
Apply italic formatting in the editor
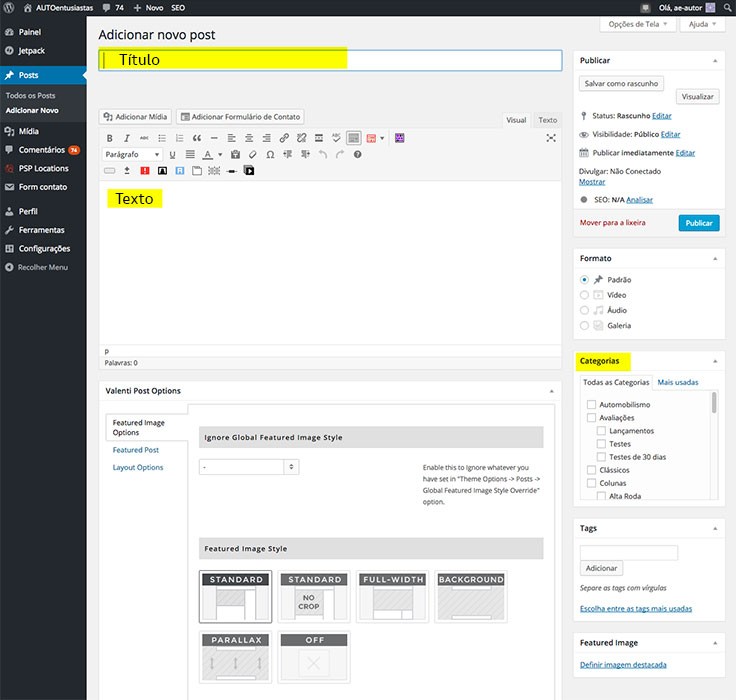127,138
